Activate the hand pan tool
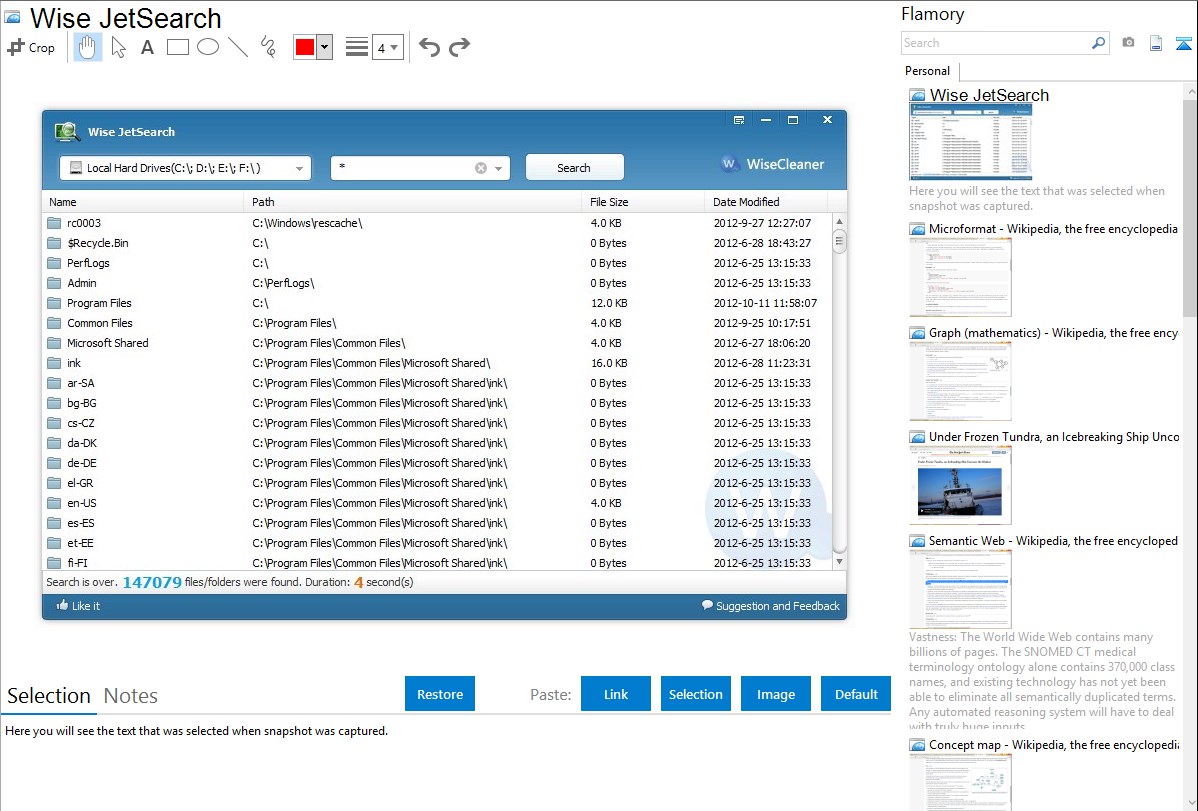Screen dimensions: 1198x811 point(88,47)
